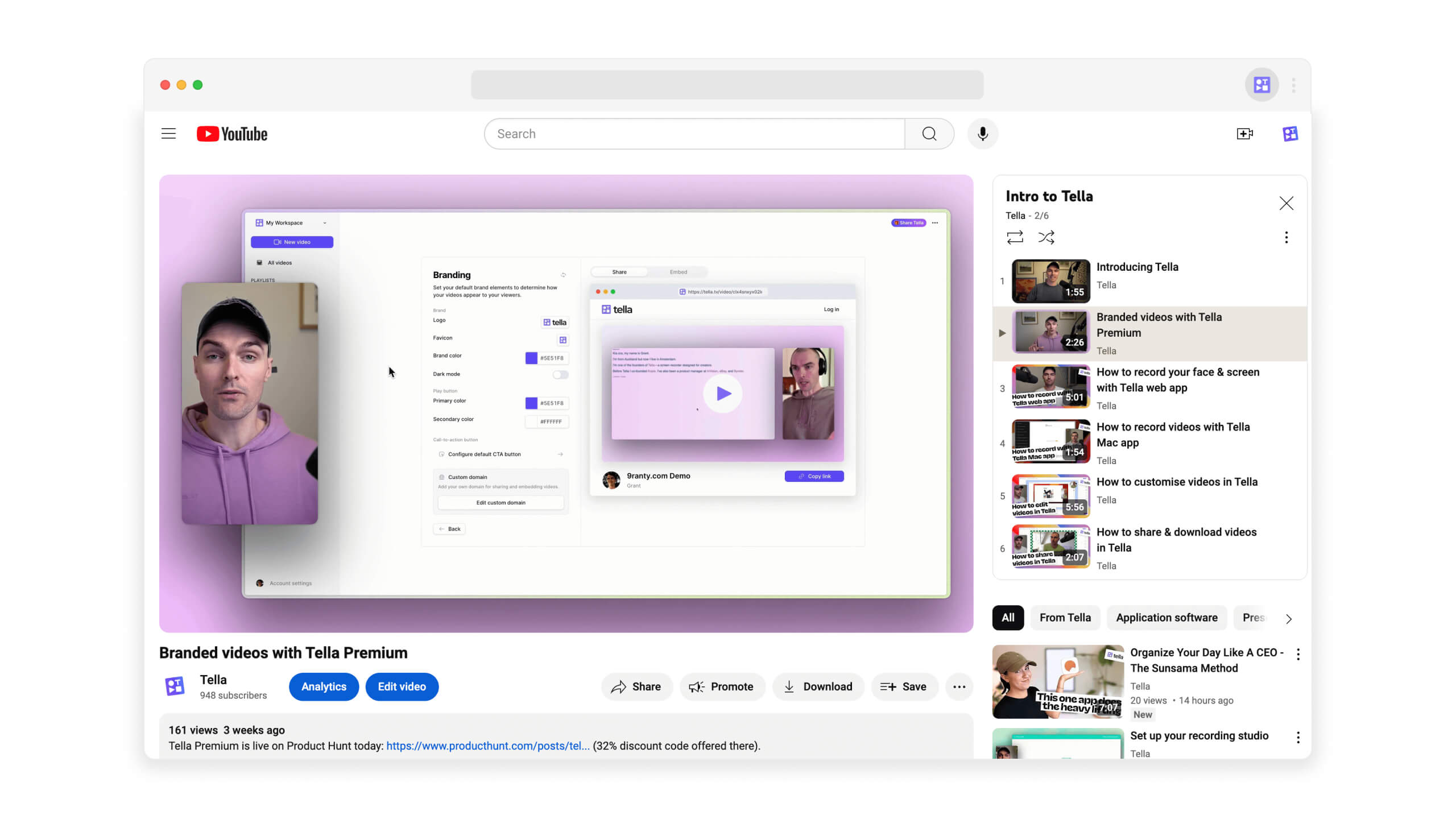Toggle playlist loop
This screenshot has width=1456, height=819.
point(1015,237)
